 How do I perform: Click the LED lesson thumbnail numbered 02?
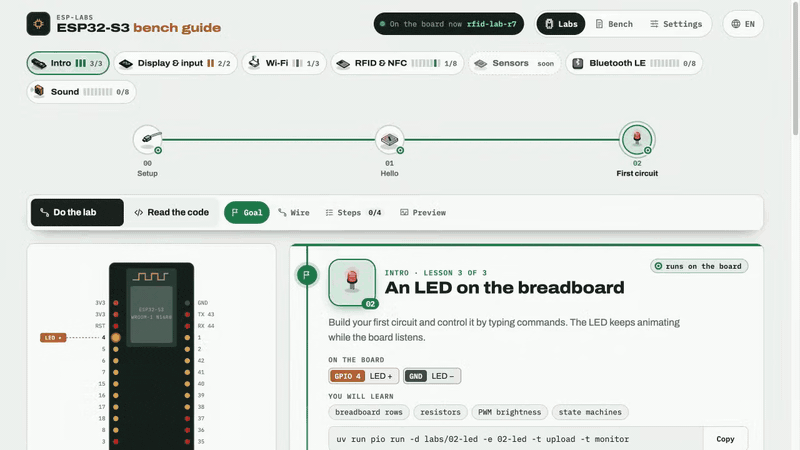[352, 283]
